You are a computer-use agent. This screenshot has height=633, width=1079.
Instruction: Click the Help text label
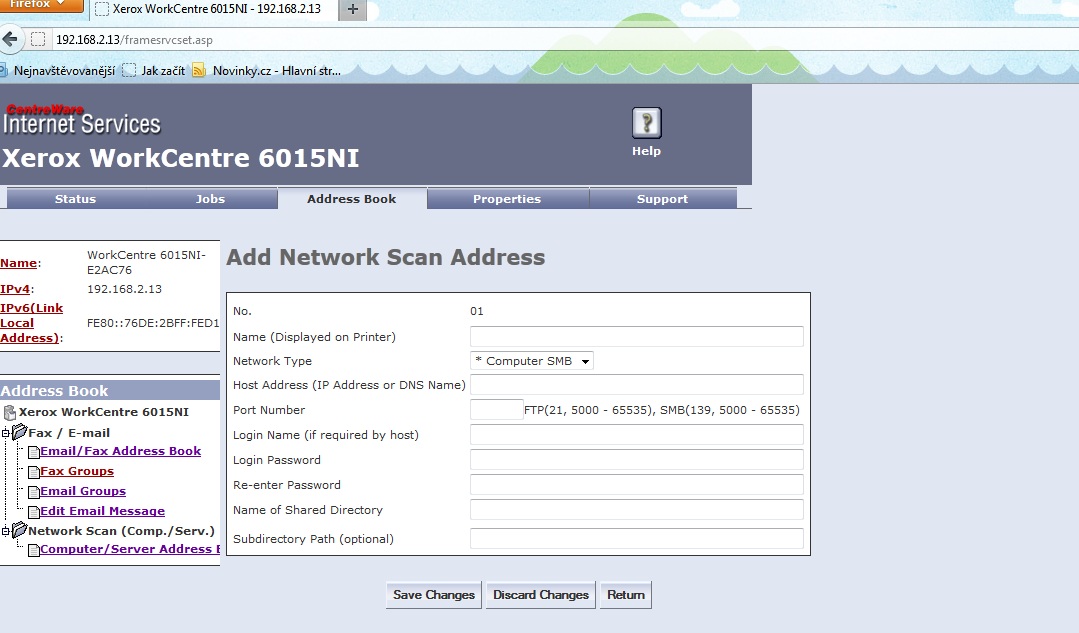tap(646, 151)
